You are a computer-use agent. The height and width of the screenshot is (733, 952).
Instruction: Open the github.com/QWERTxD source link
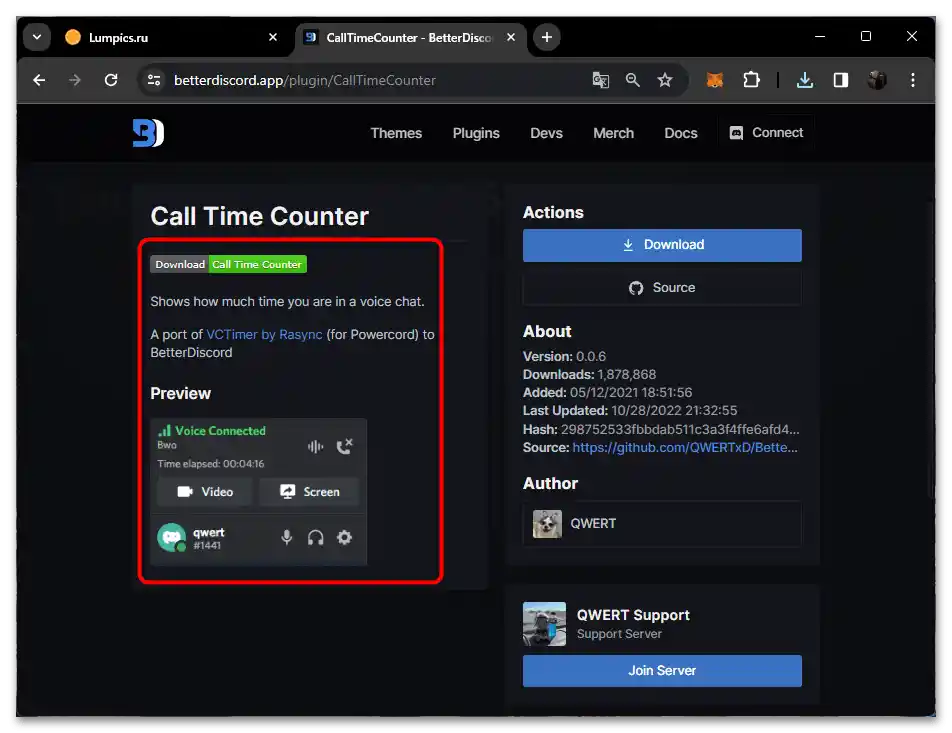685,448
